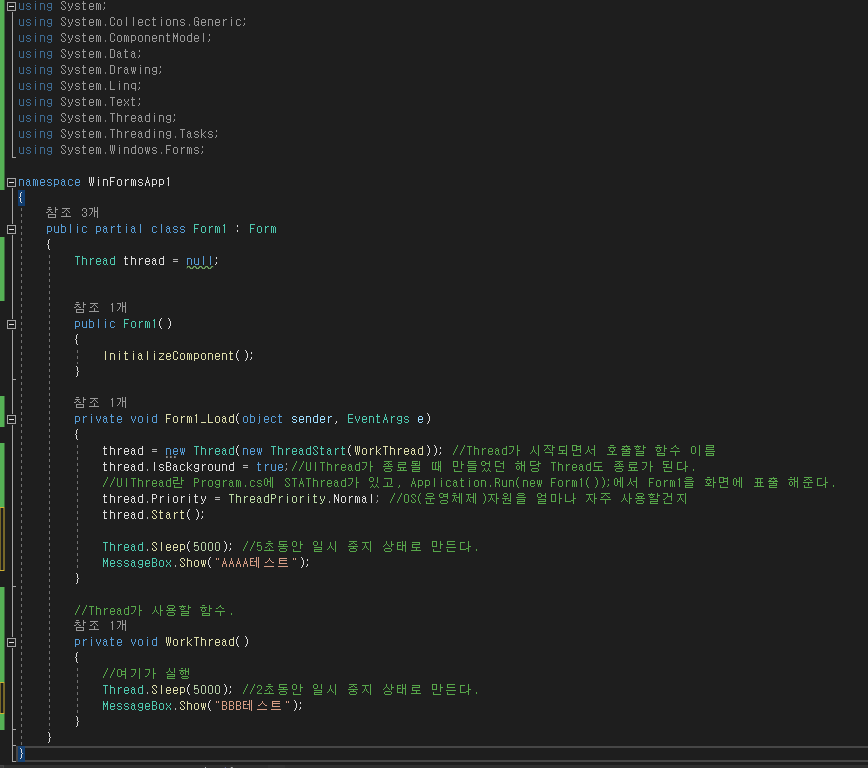Click the '//2초동안 일시 중지' comment
Screen dimensions: 868x768
click(x=360, y=690)
